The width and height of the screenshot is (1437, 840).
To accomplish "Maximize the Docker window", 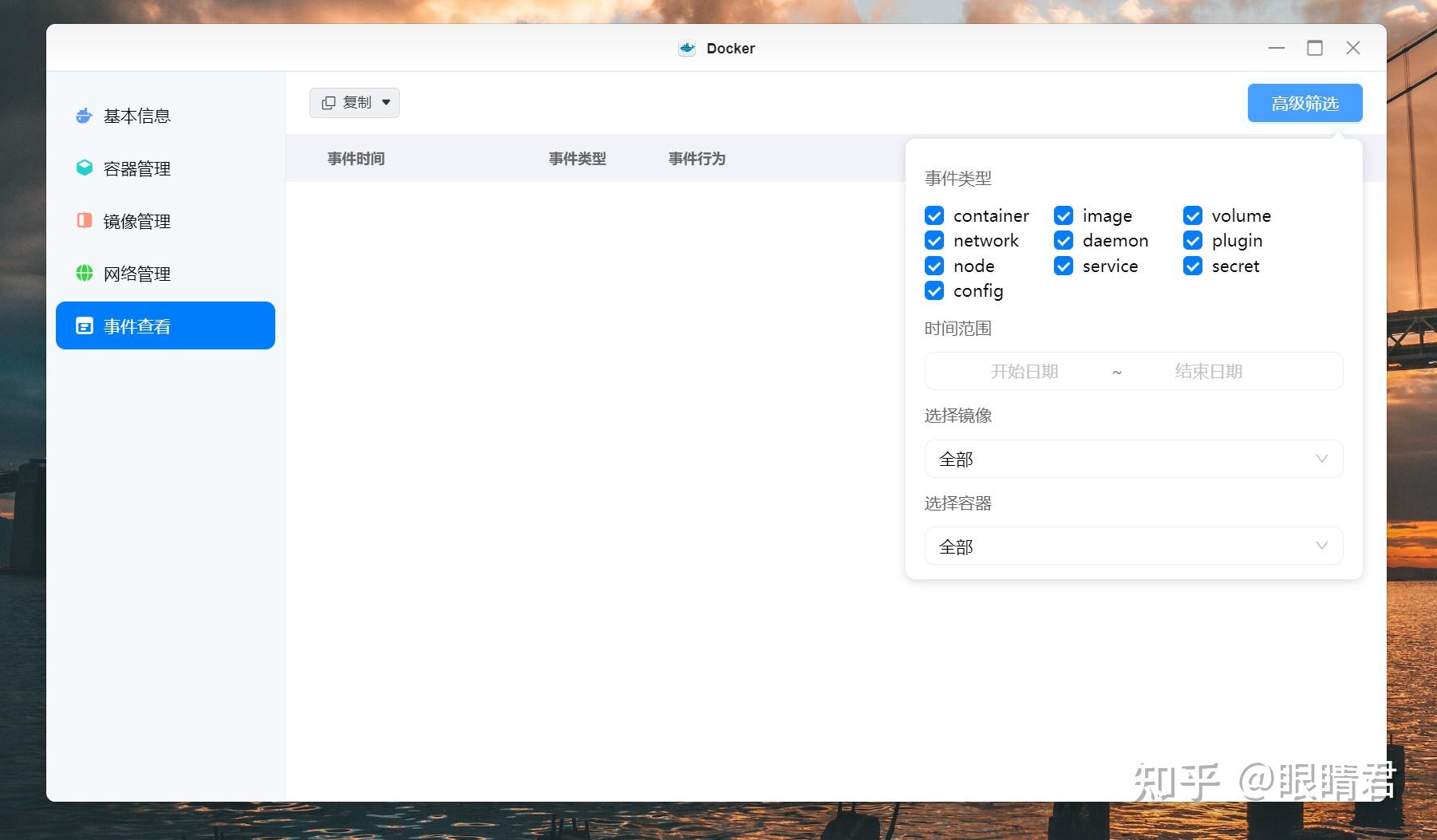I will pos(1314,48).
